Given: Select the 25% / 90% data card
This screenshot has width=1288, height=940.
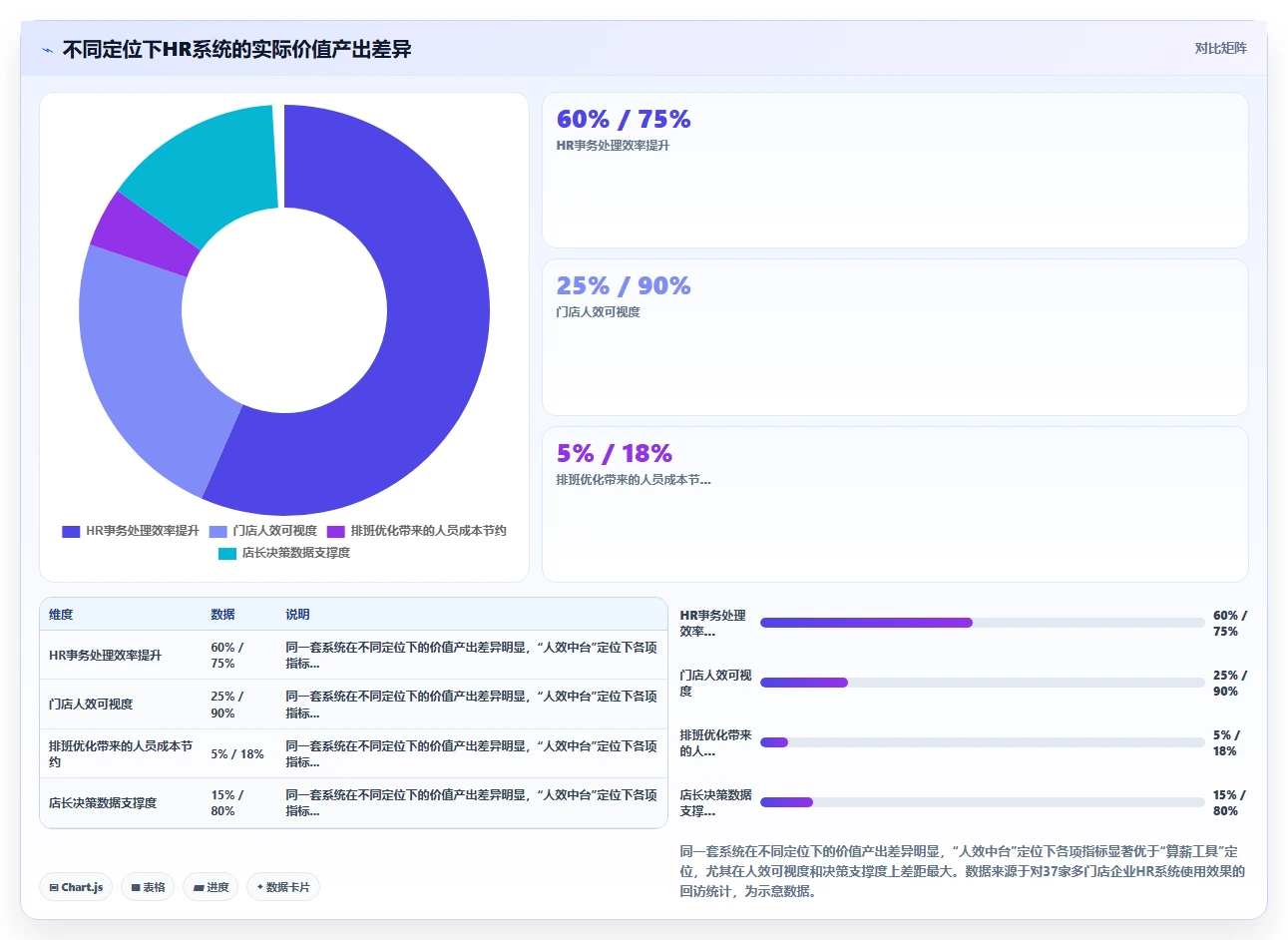Looking at the screenshot, I should (x=895, y=337).
